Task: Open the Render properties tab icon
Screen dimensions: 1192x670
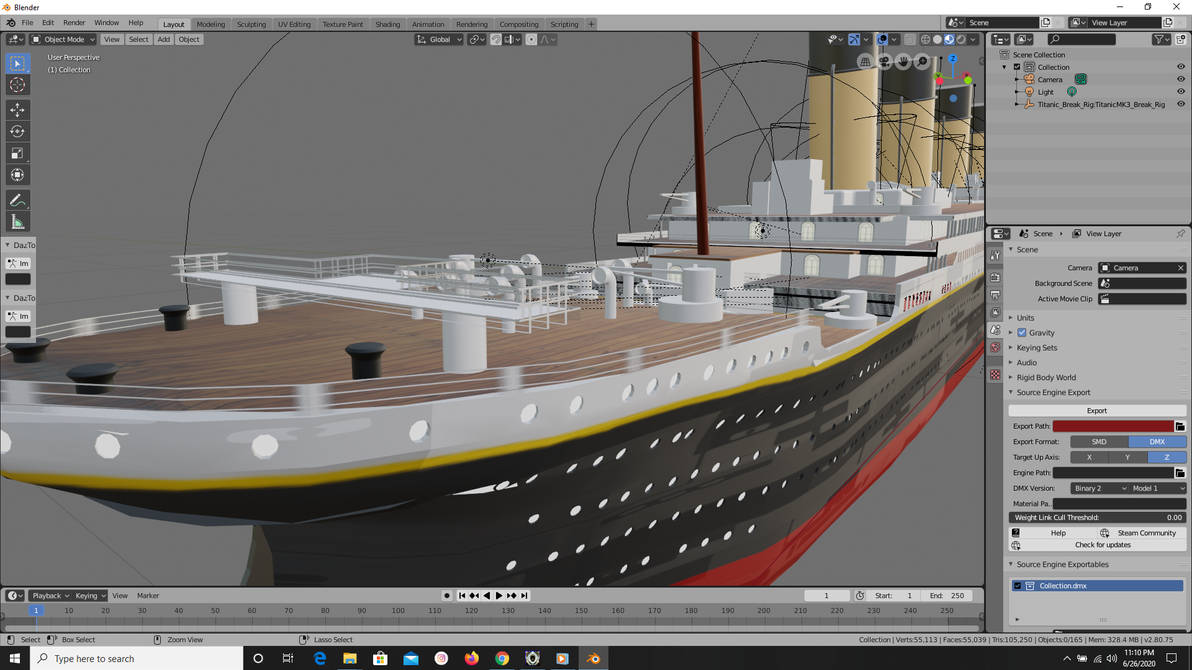Action: tap(995, 278)
